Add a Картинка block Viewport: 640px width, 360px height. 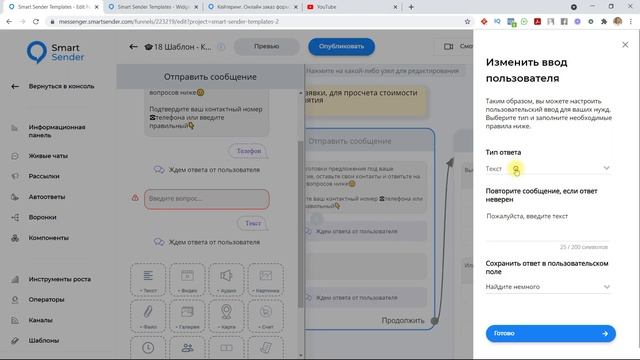click(266, 280)
